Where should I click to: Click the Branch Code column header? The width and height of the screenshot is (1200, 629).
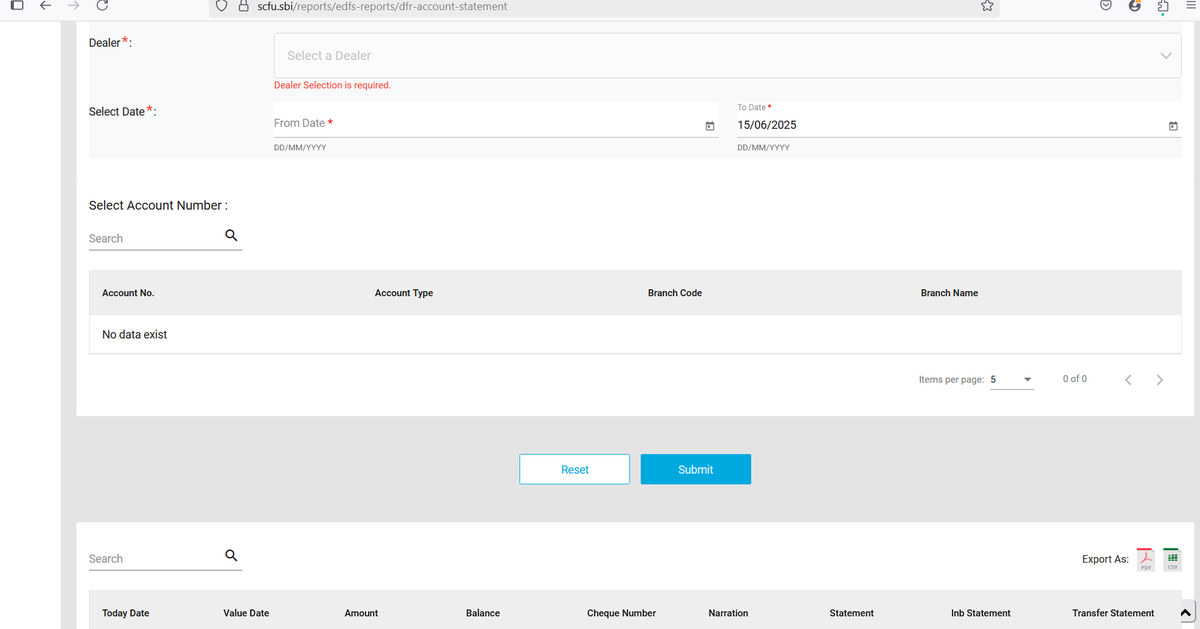(x=675, y=293)
